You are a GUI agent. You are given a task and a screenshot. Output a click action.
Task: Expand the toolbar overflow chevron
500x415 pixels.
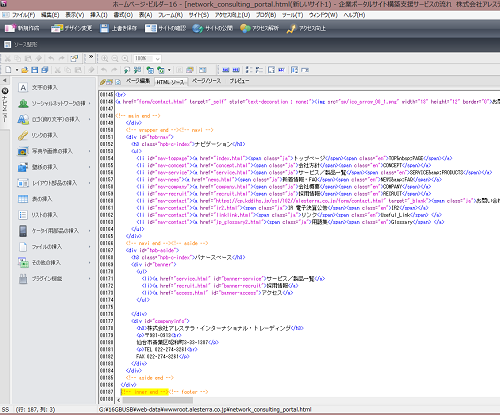(x=91, y=57)
